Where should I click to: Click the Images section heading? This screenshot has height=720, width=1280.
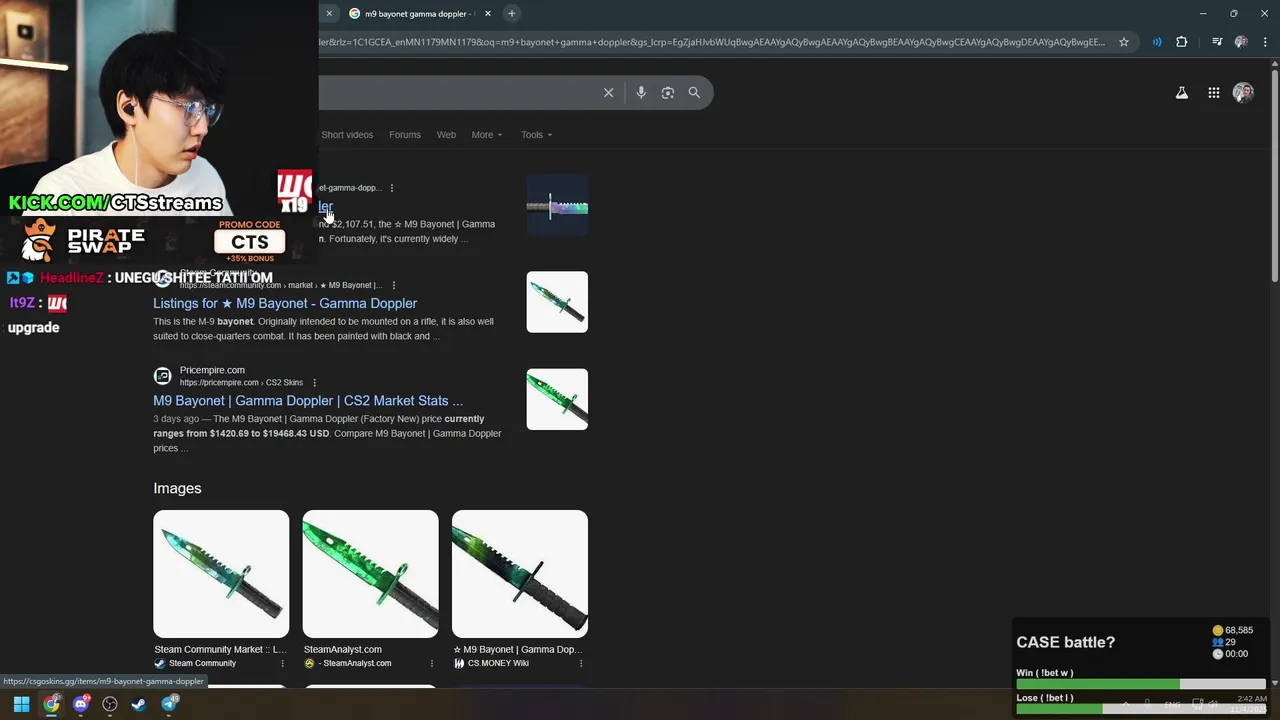(177, 488)
